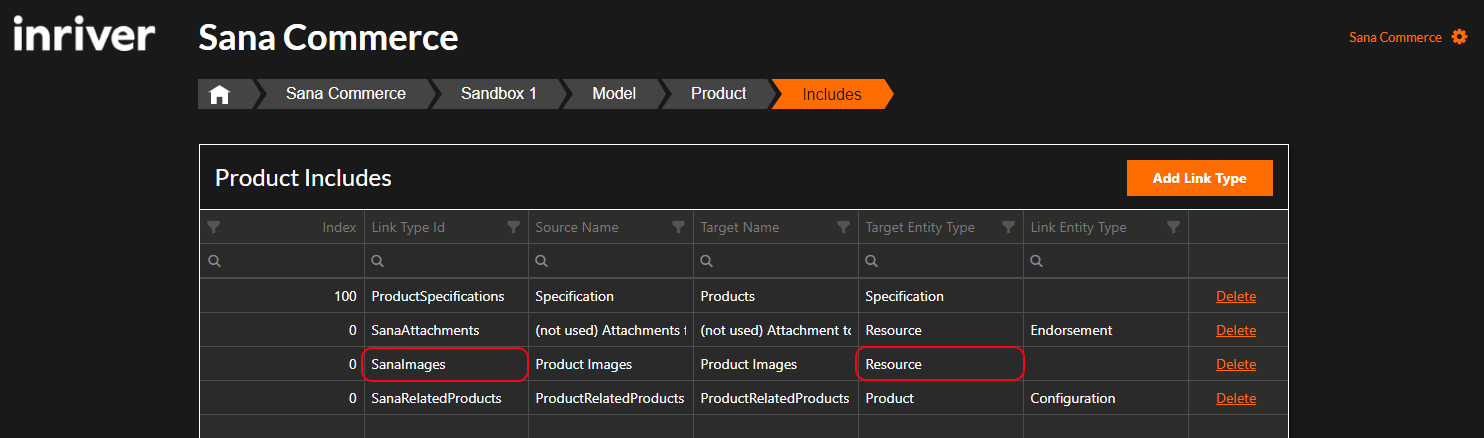Click the Target Entity Type search box
Screen dimensions: 1484x438
coord(941,261)
